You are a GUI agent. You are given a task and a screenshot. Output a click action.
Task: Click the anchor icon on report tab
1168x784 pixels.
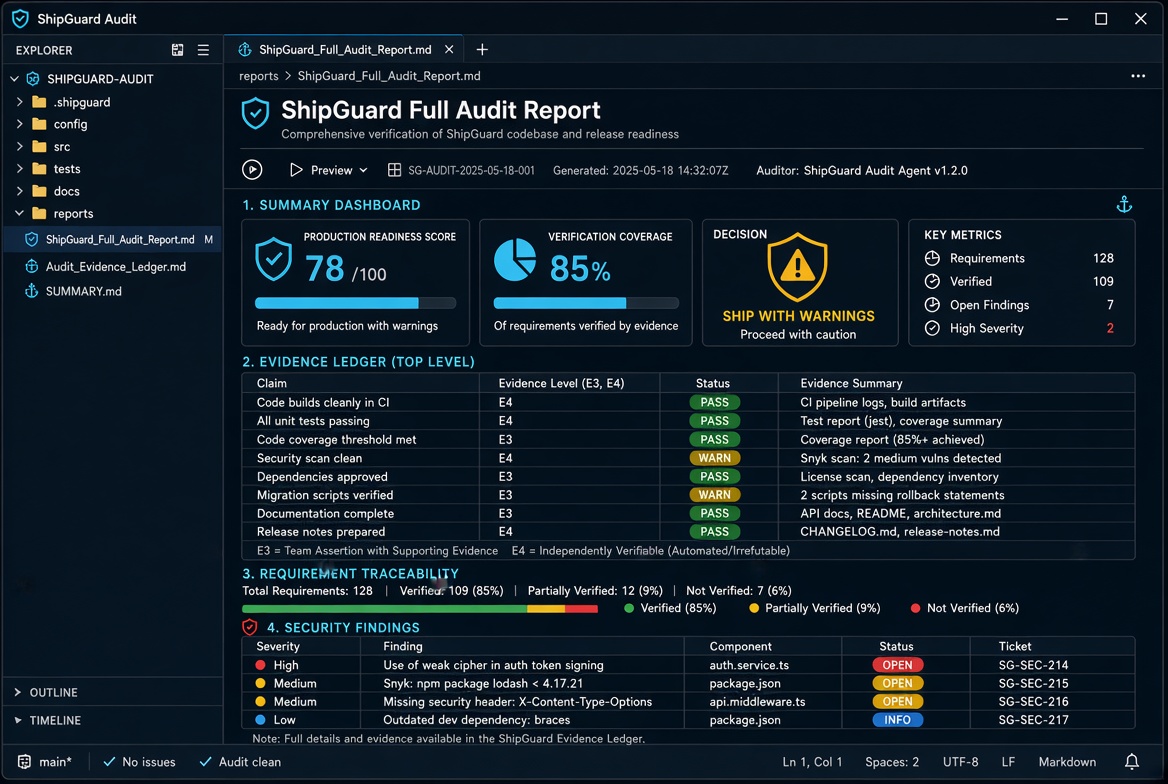[244, 49]
